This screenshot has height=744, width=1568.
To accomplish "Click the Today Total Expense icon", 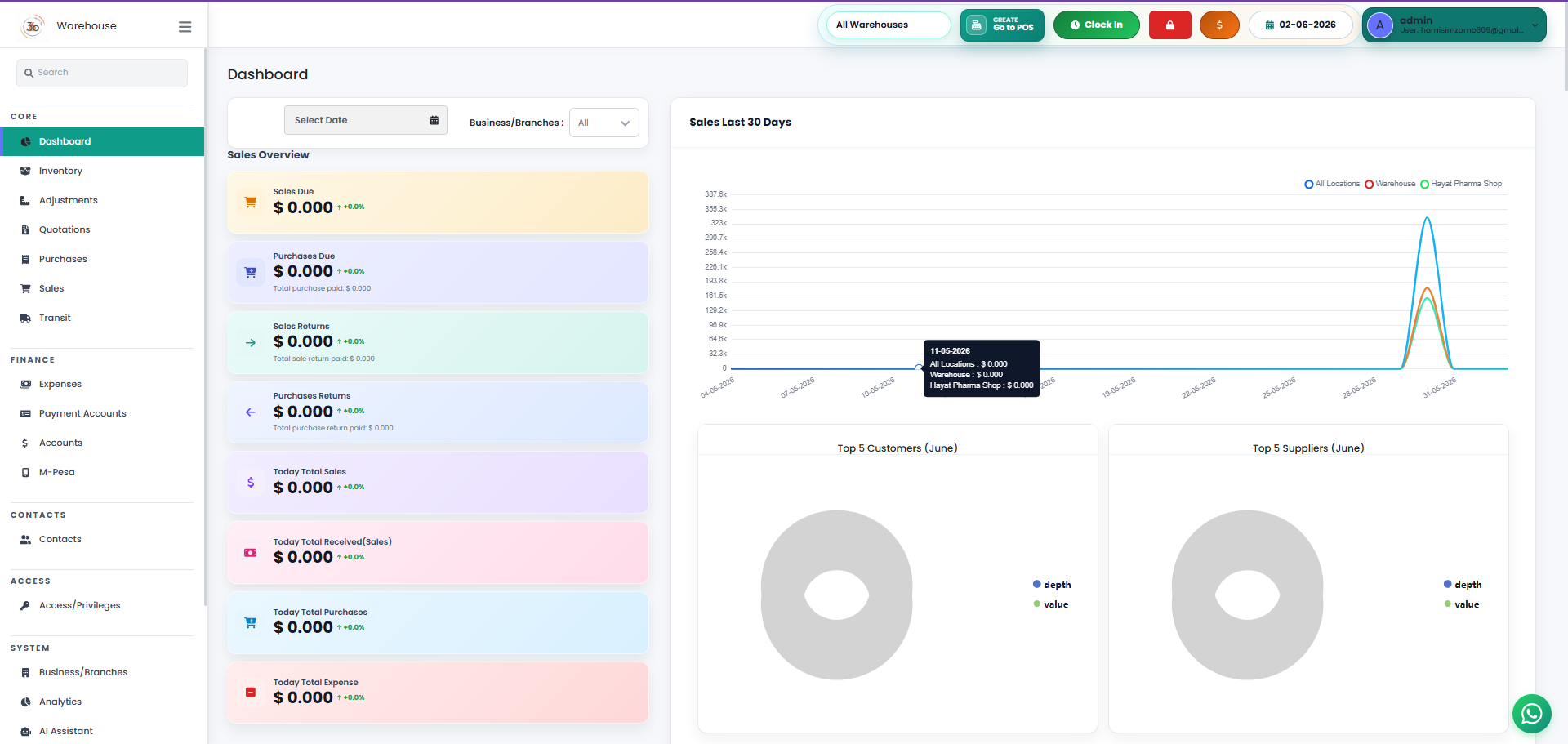I will click(251, 693).
